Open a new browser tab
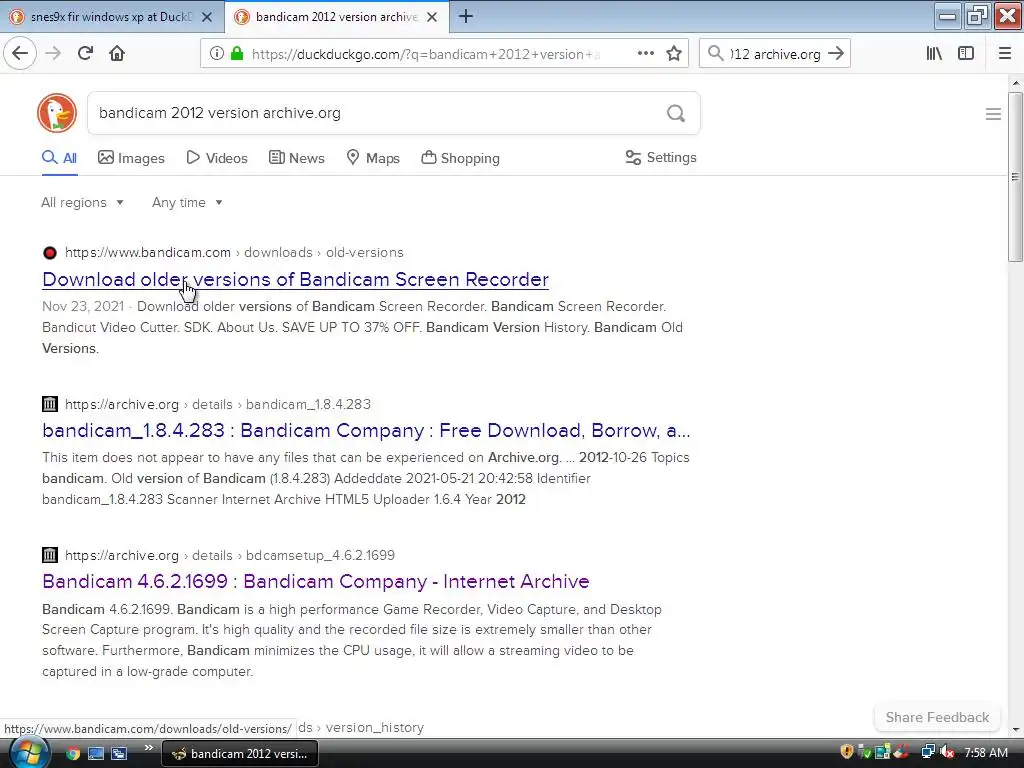 click(x=466, y=17)
